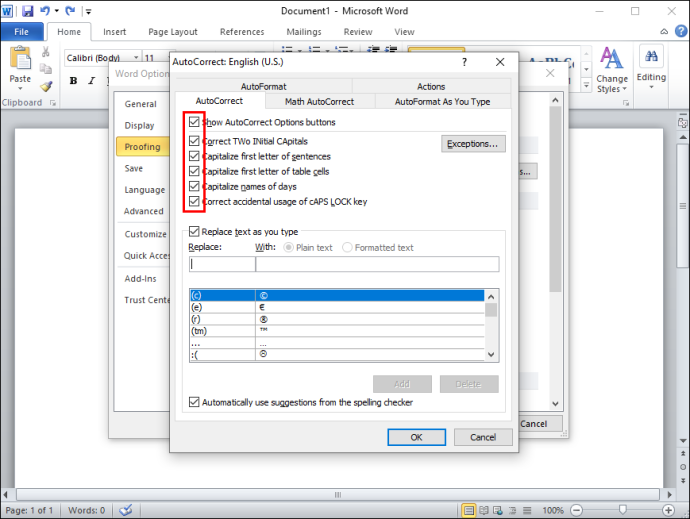Viewport: 690px width, 519px height.
Task: Switch to Full Screen Reading view icon
Action: [x=484, y=510]
